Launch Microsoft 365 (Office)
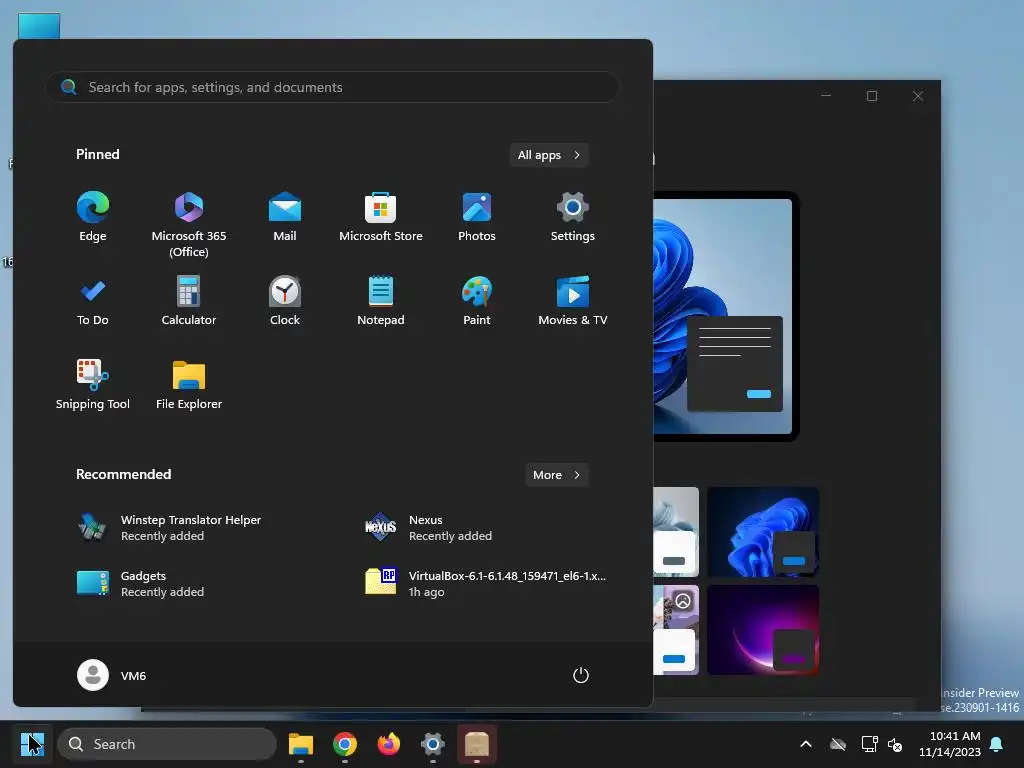 (x=189, y=225)
